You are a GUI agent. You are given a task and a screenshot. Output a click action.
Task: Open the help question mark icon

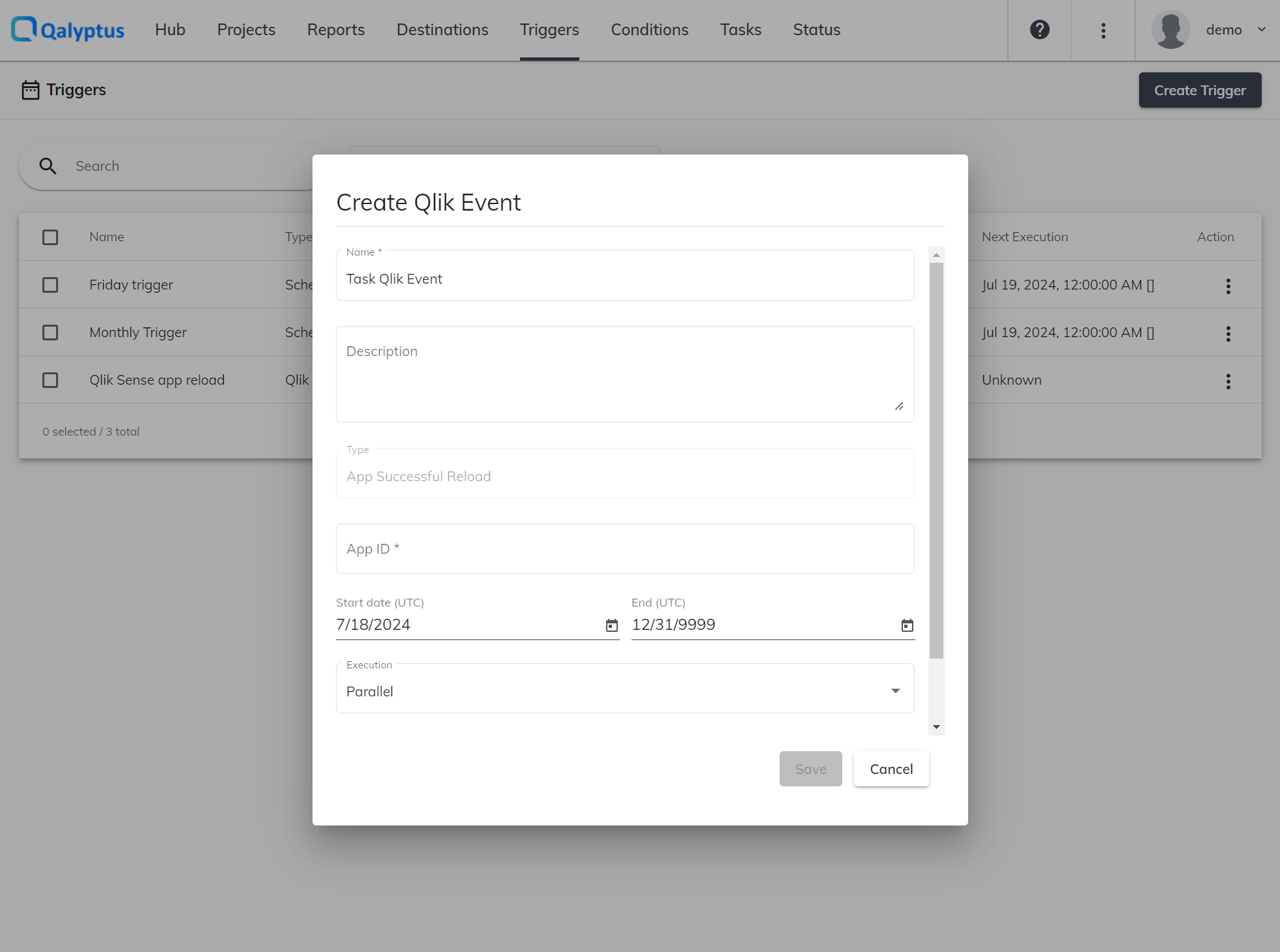coord(1040,30)
